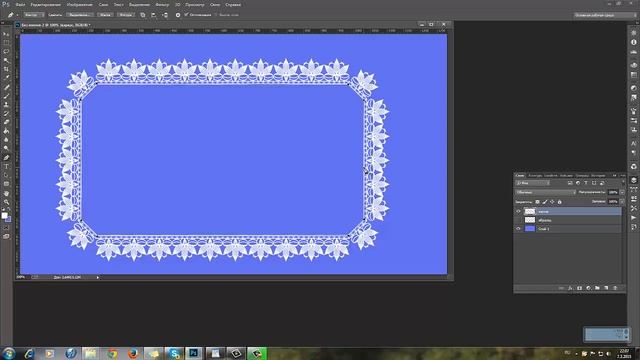This screenshot has height=360, width=640.
Task: Select the Rectangle shape tool
Action: coord(6,184)
